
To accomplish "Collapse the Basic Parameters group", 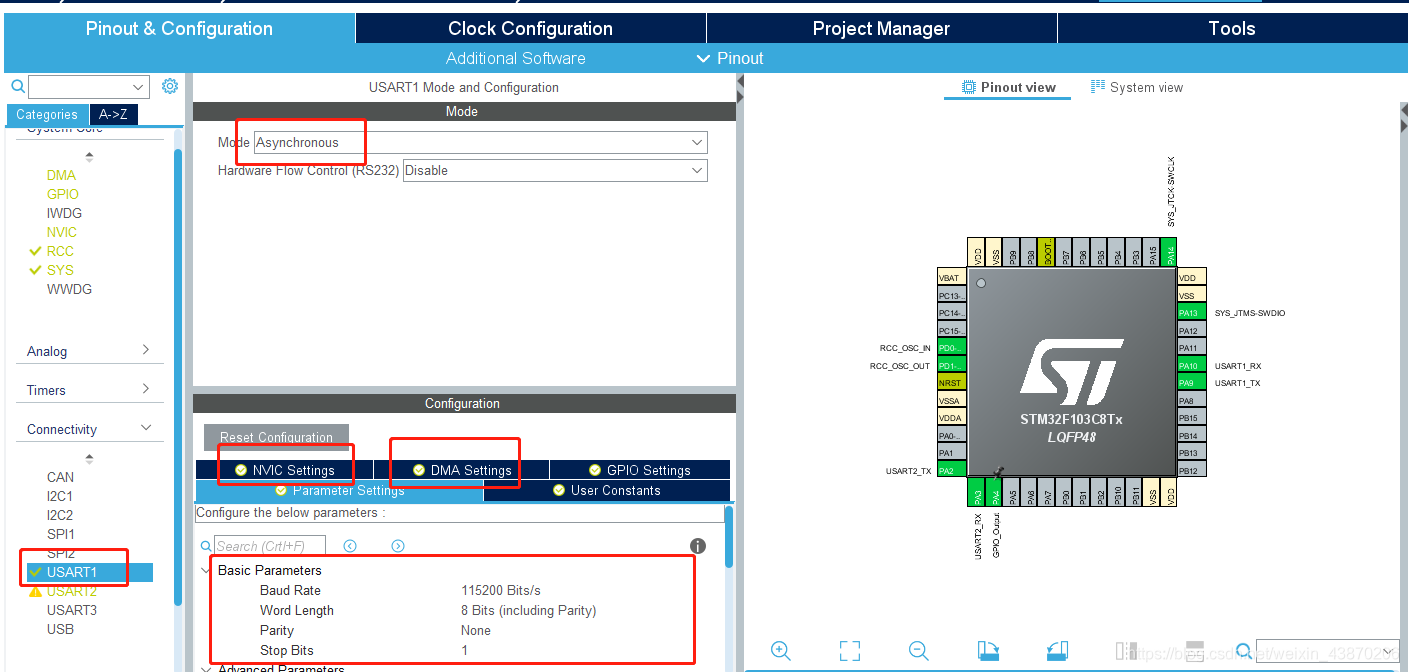I will click(207, 570).
